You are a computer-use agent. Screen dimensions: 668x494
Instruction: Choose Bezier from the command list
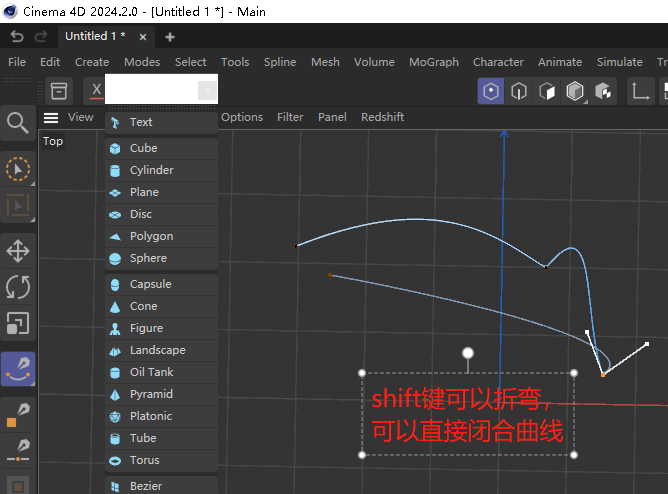(x=161, y=486)
